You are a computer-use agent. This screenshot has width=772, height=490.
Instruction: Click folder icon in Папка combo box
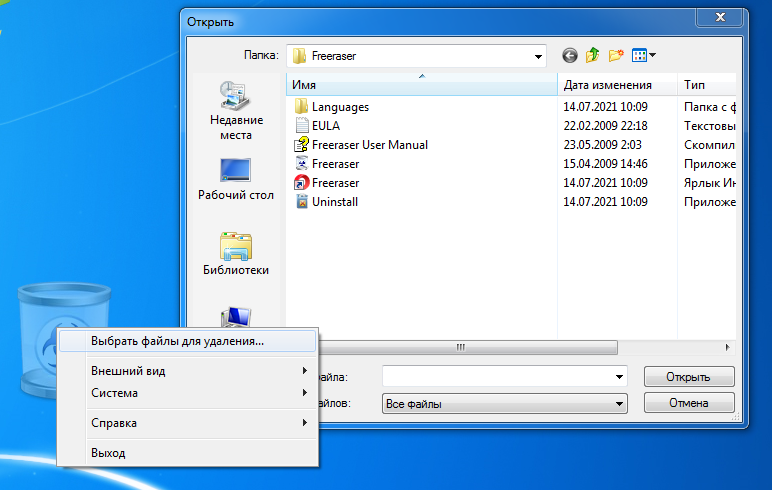pyautogui.click(x=299, y=56)
